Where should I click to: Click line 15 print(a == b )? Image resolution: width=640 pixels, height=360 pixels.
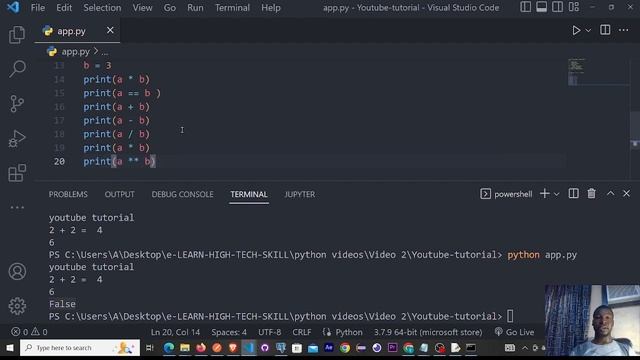point(122,93)
